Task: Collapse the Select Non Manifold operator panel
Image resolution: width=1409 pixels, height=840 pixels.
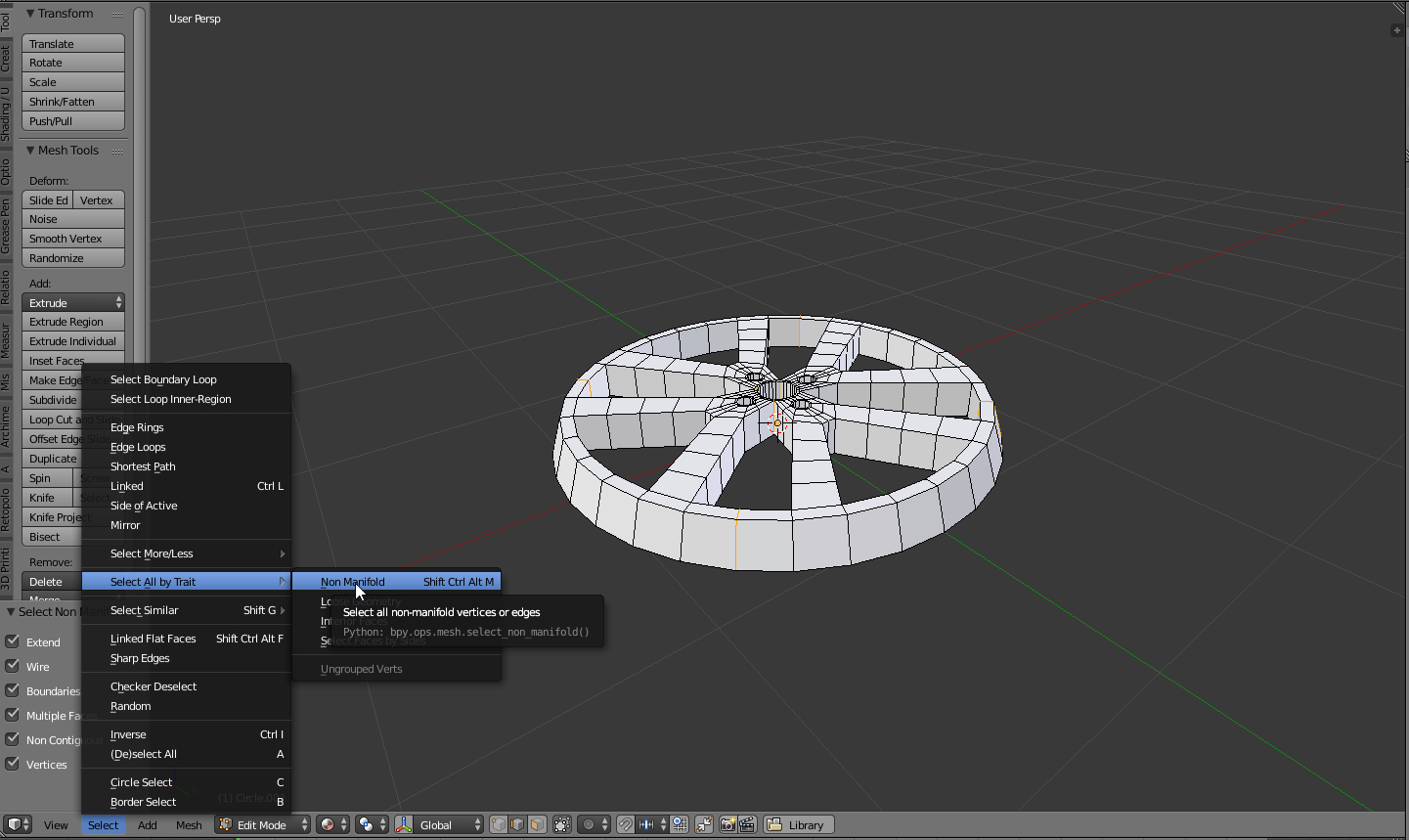Action: click(x=11, y=612)
